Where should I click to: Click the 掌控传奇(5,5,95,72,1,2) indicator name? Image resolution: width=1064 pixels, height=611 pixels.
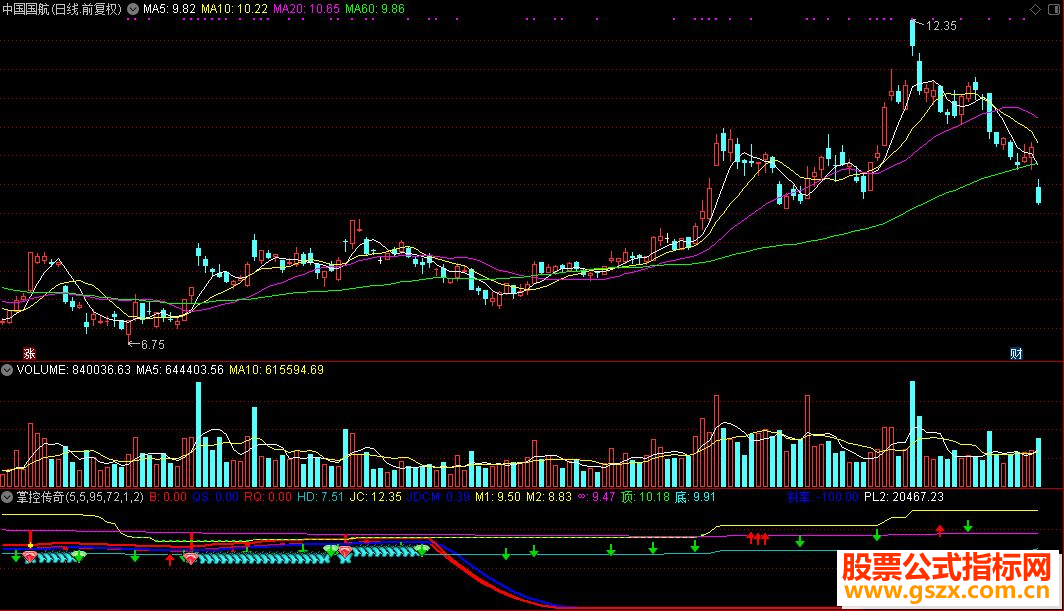[80, 497]
